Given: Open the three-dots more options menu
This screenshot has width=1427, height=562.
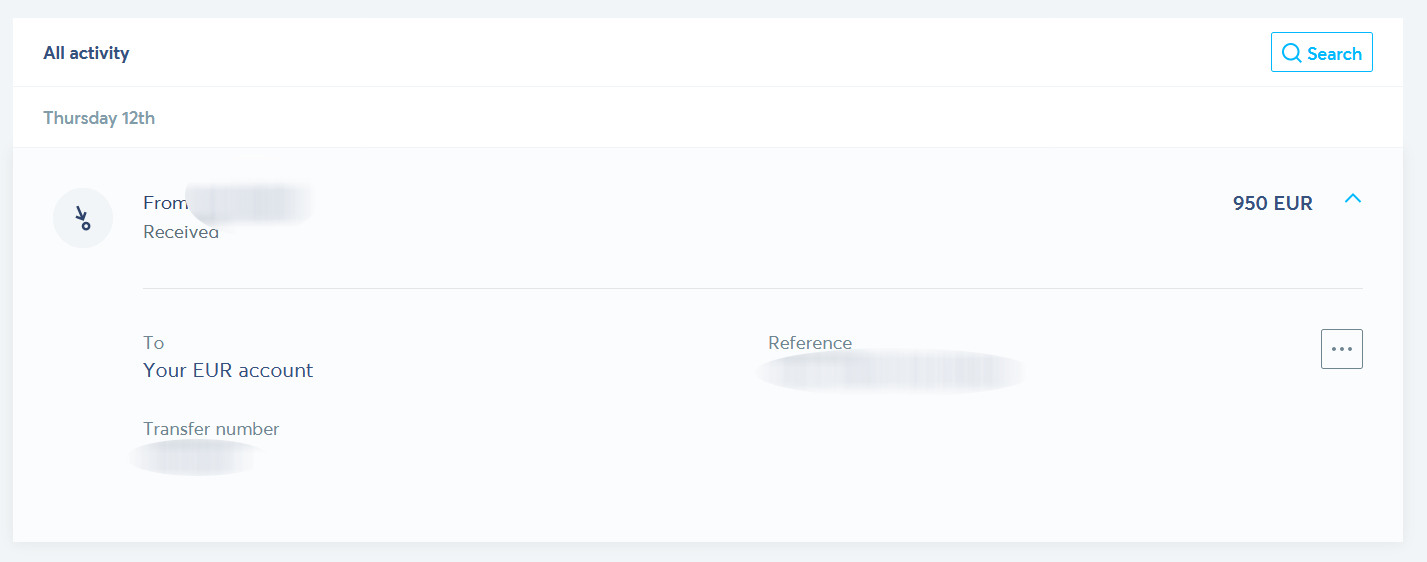Looking at the screenshot, I should click(1342, 349).
